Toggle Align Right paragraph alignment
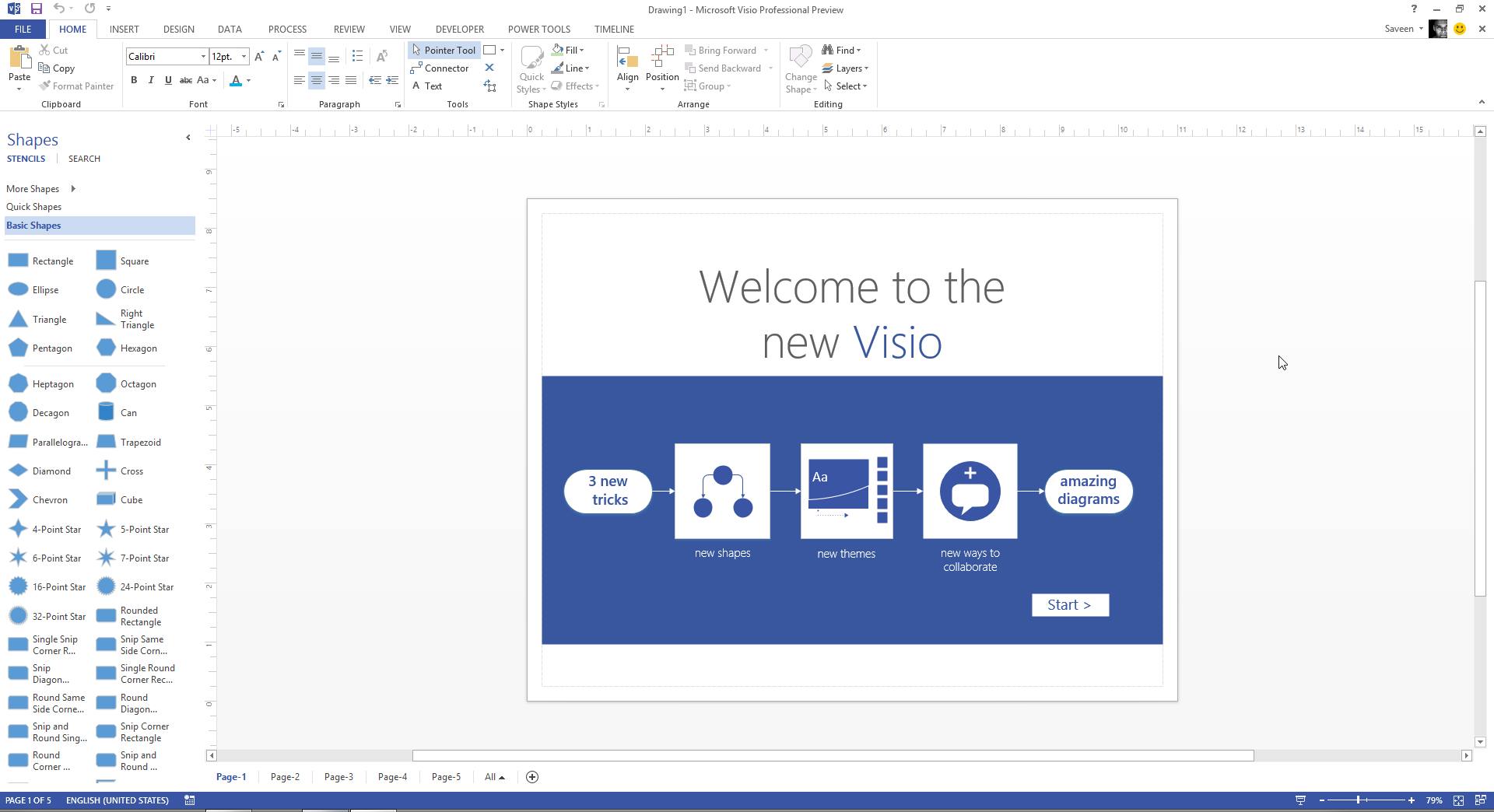 point(333,80)
